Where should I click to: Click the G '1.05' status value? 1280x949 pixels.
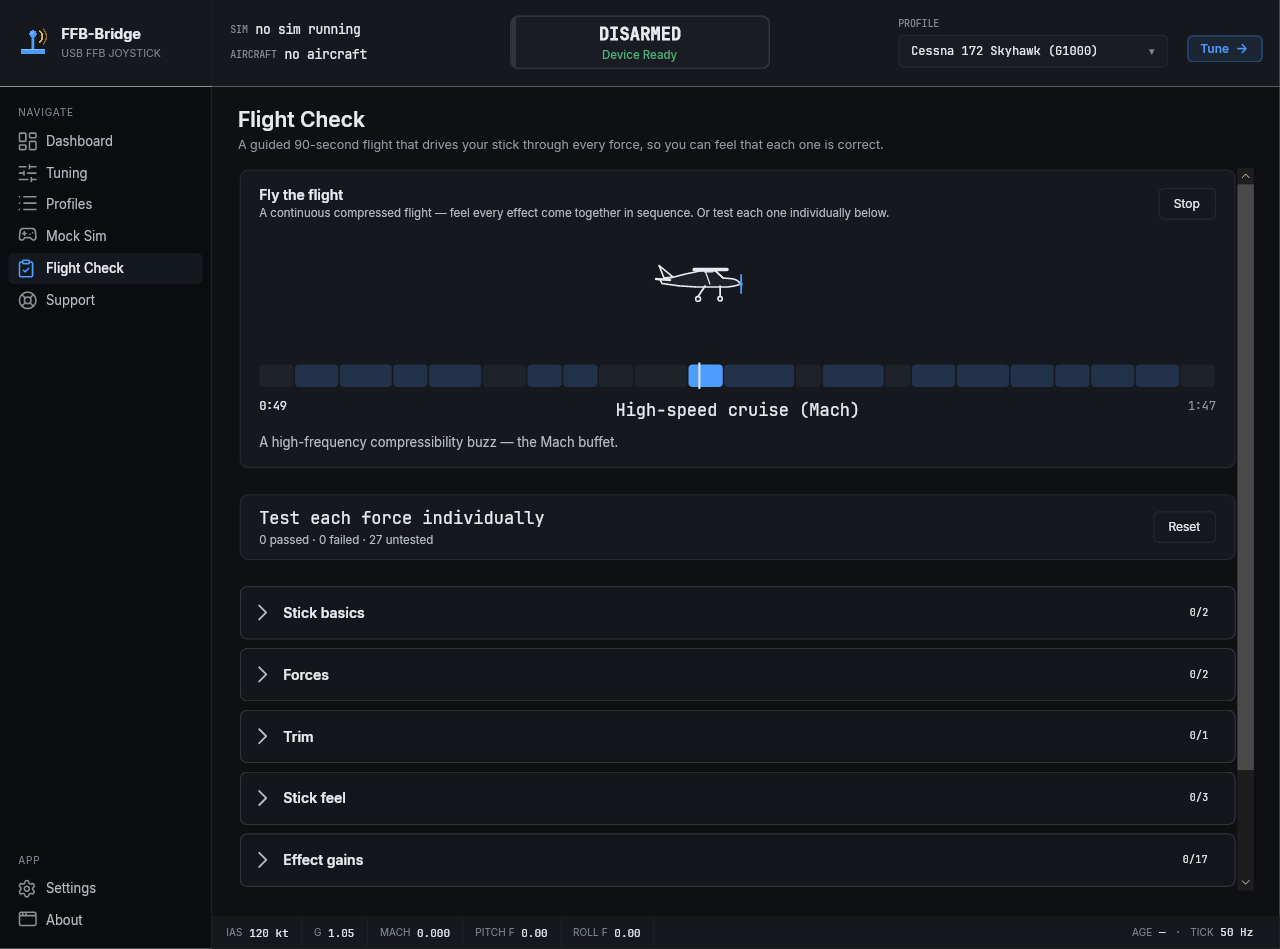[x=341, y=933]
